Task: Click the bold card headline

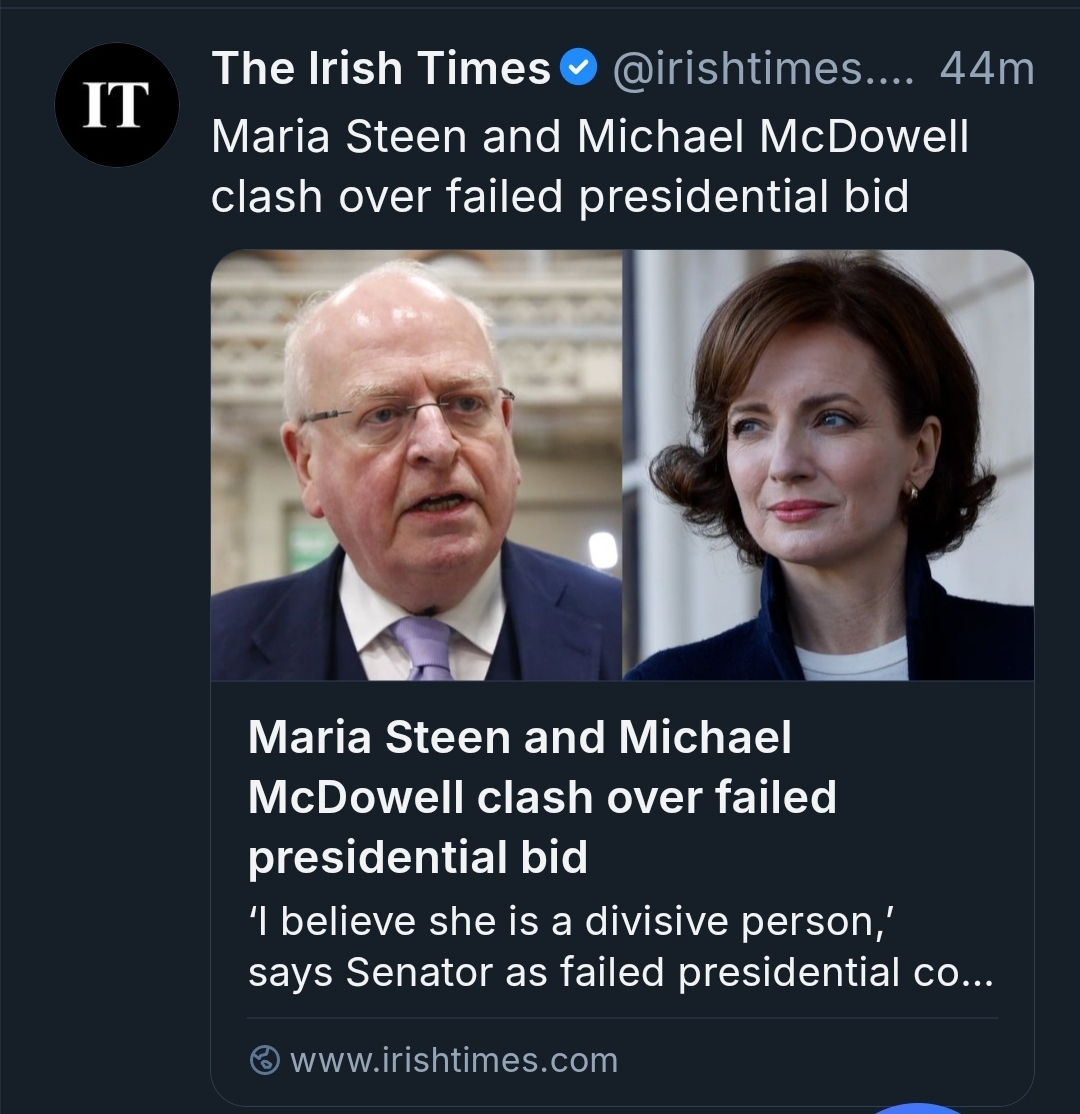Action: click(541, 797)
